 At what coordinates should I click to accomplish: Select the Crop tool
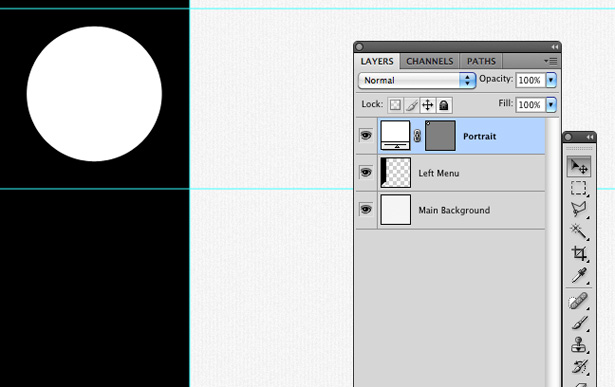pyautogui.click(x=579, y=253)
